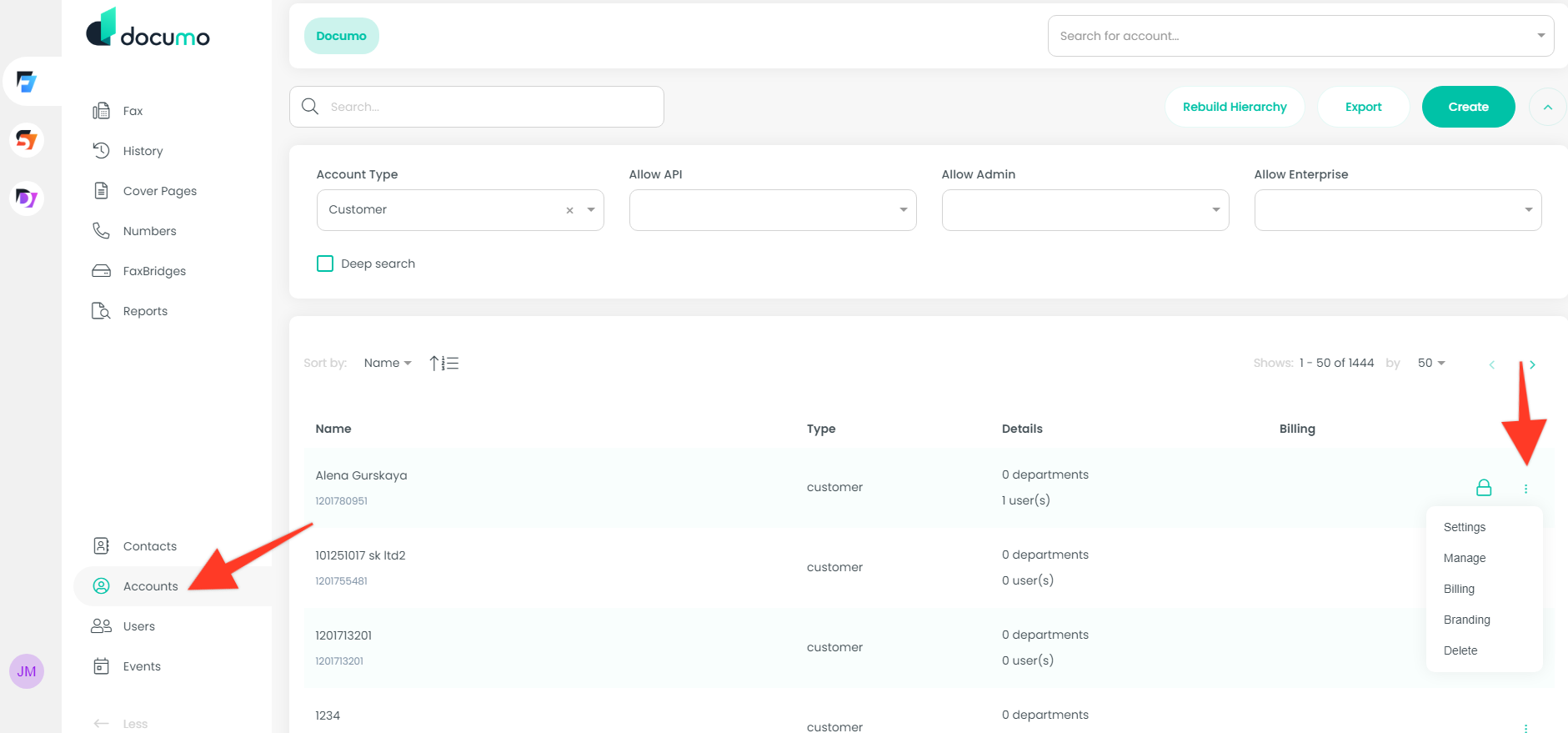Open the Allow Enterprise dropdown
Image resolution: width=1568 pixels, height=733 pixels.
1398,210
